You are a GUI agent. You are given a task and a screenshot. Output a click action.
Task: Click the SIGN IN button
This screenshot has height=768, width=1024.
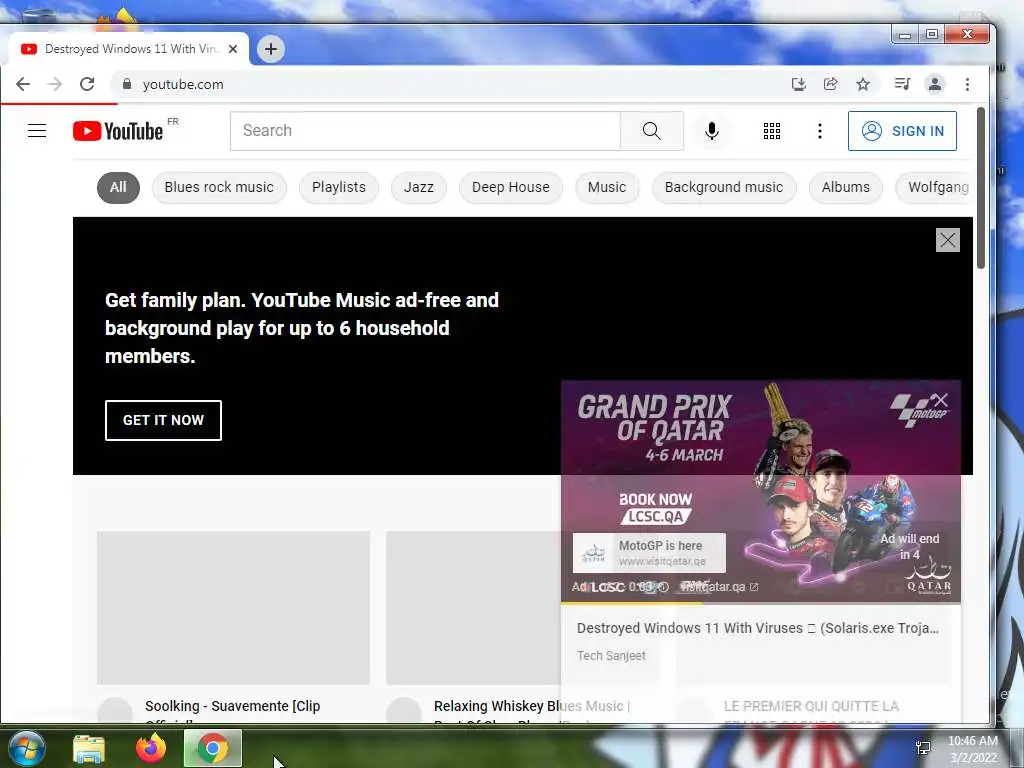[903, 131]
